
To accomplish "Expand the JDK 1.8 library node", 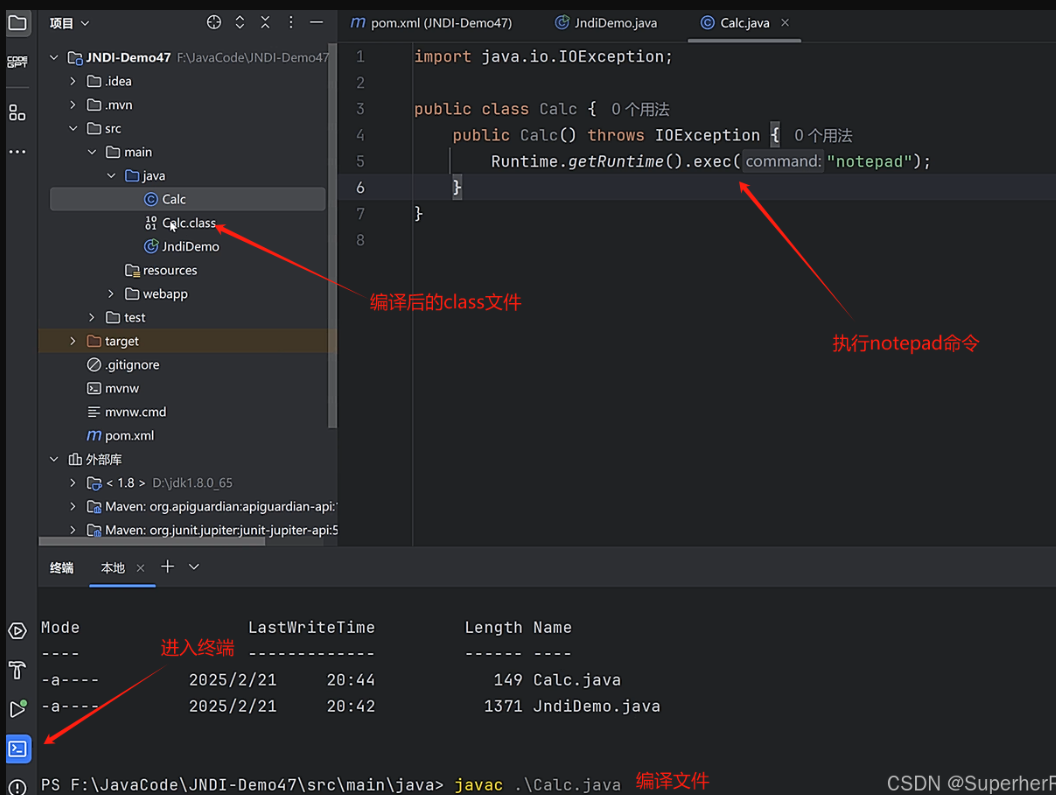I will pyautogui.click(x=73, y=483).
